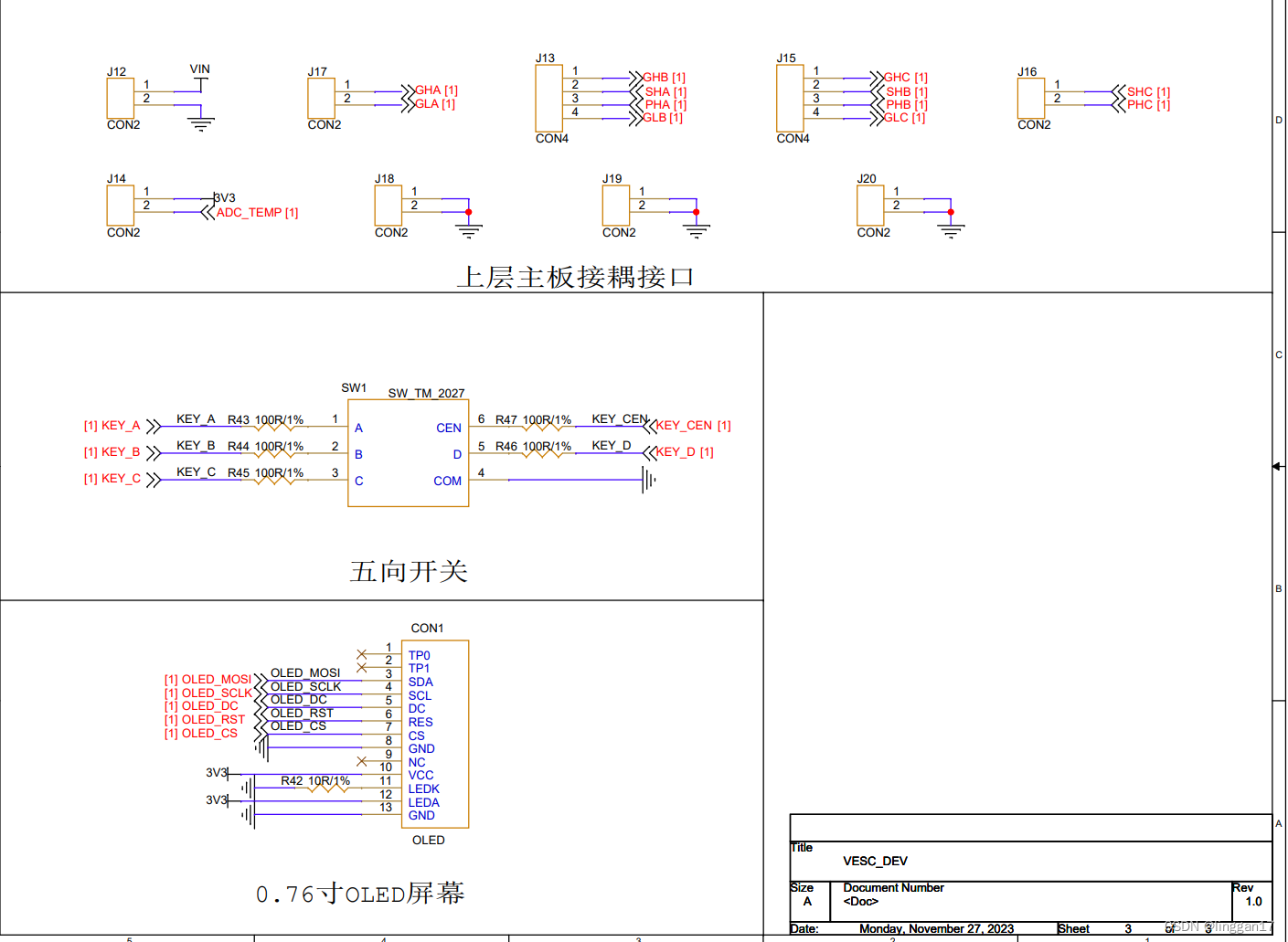Viewport: 1288px width, 942px height.
Task: Click the red [1] OLED_CS port label
Action: [x=201, y=734]
